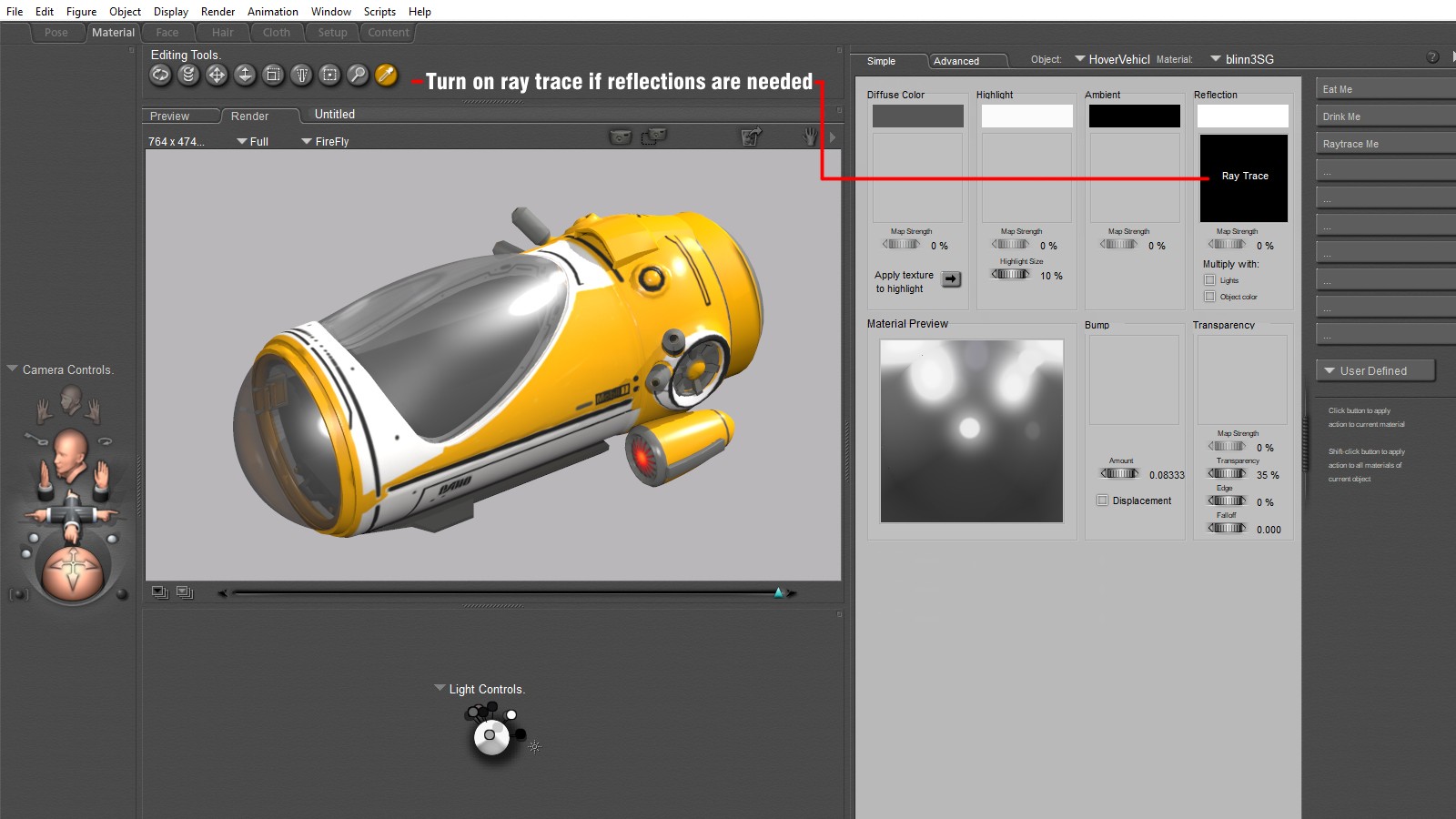Enable the Multiply with Object color checkbox
Image resolution: width=1456 pixels, height=819 pixels.
pos(1209,297)
